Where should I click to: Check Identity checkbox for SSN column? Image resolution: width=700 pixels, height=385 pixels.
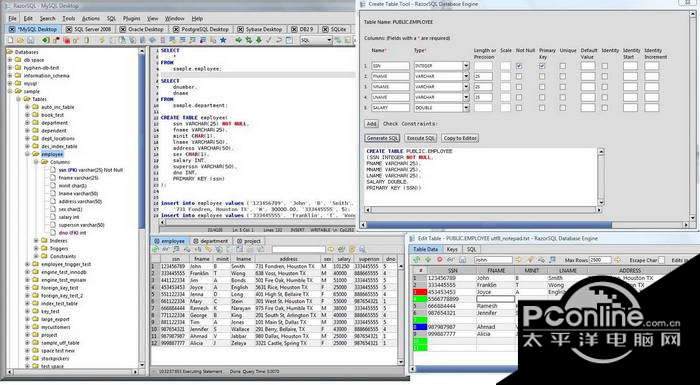(604, 66)
